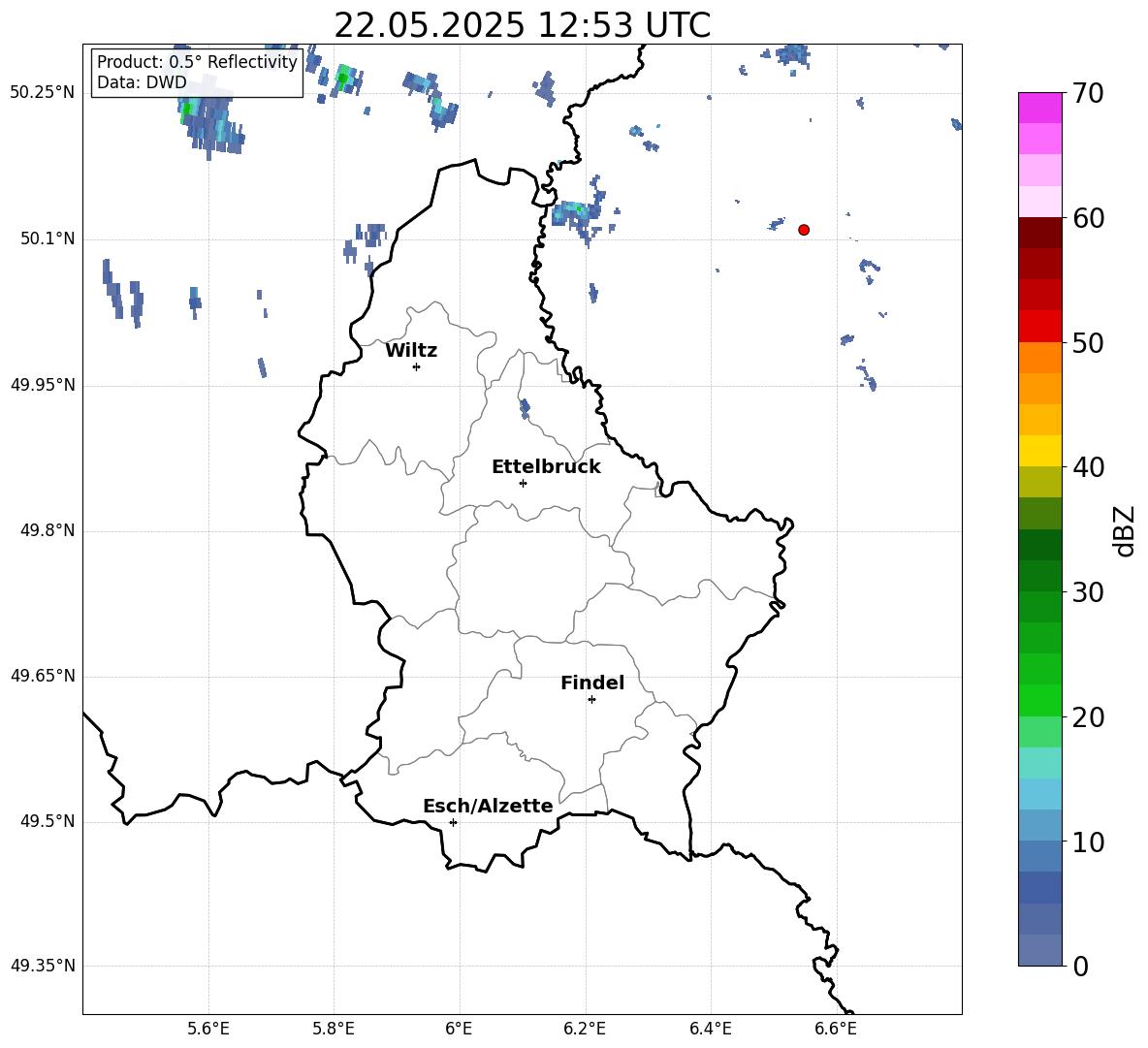Click the 'Data: DWD' text
1148x1048 pixels.
click(x=142, y=82)
